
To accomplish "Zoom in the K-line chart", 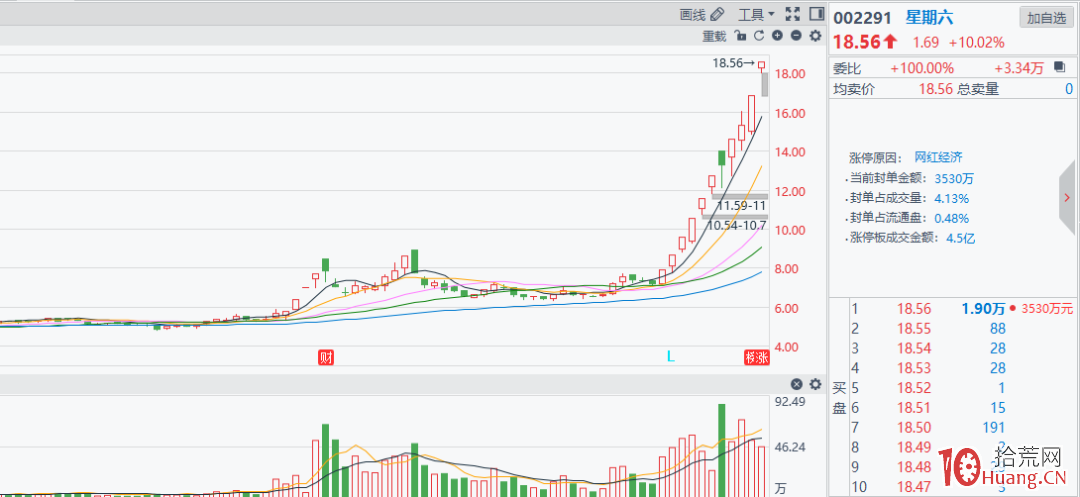I will click(777, 36).
